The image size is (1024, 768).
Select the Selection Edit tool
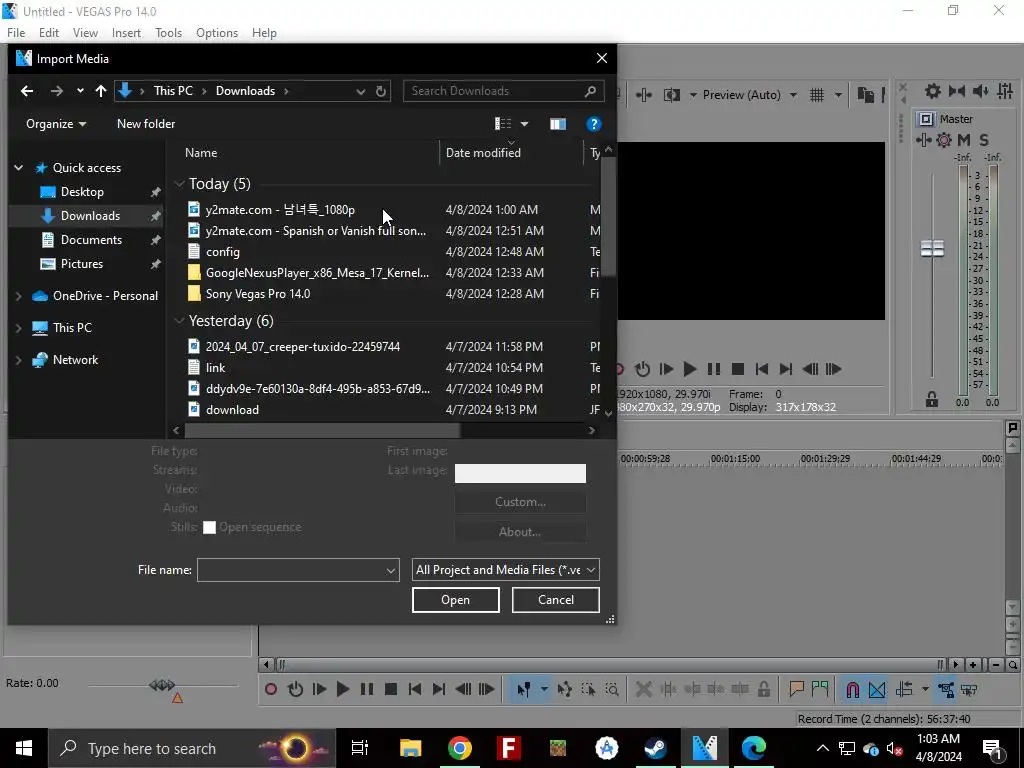(x=588, y=689)
